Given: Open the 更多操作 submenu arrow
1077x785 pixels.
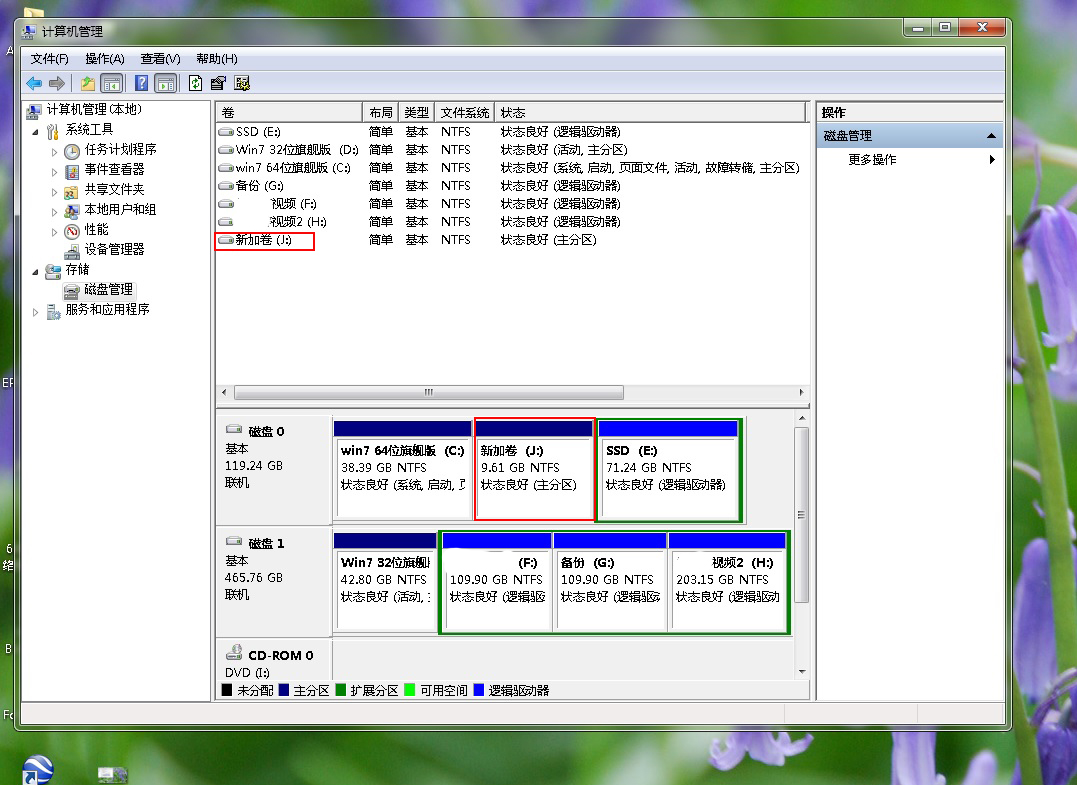Looking at the screenshot, I should (991, 158).
